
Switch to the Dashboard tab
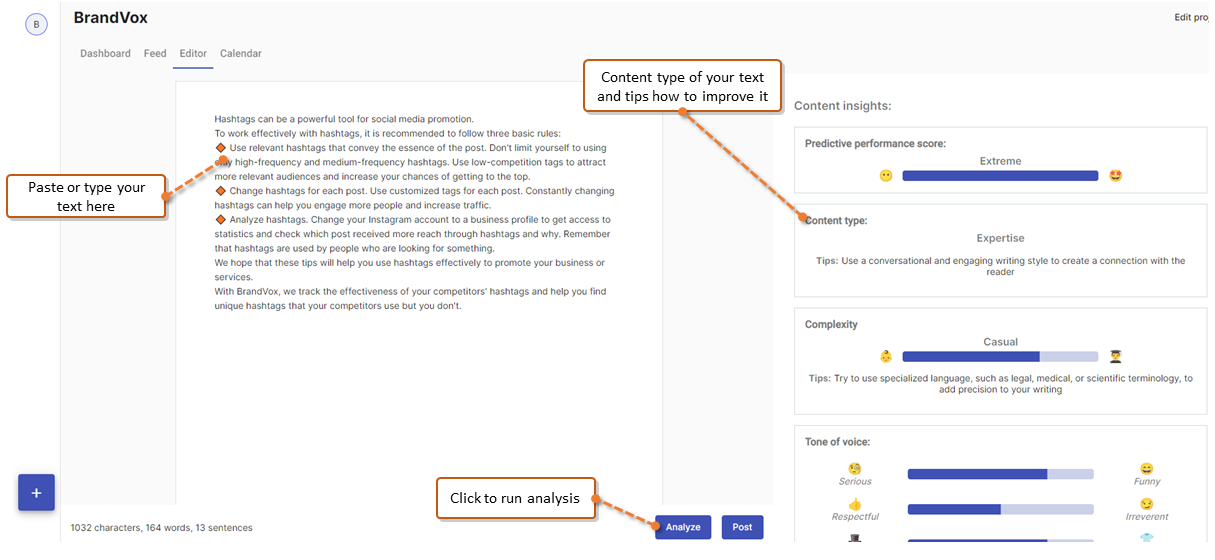105,53
